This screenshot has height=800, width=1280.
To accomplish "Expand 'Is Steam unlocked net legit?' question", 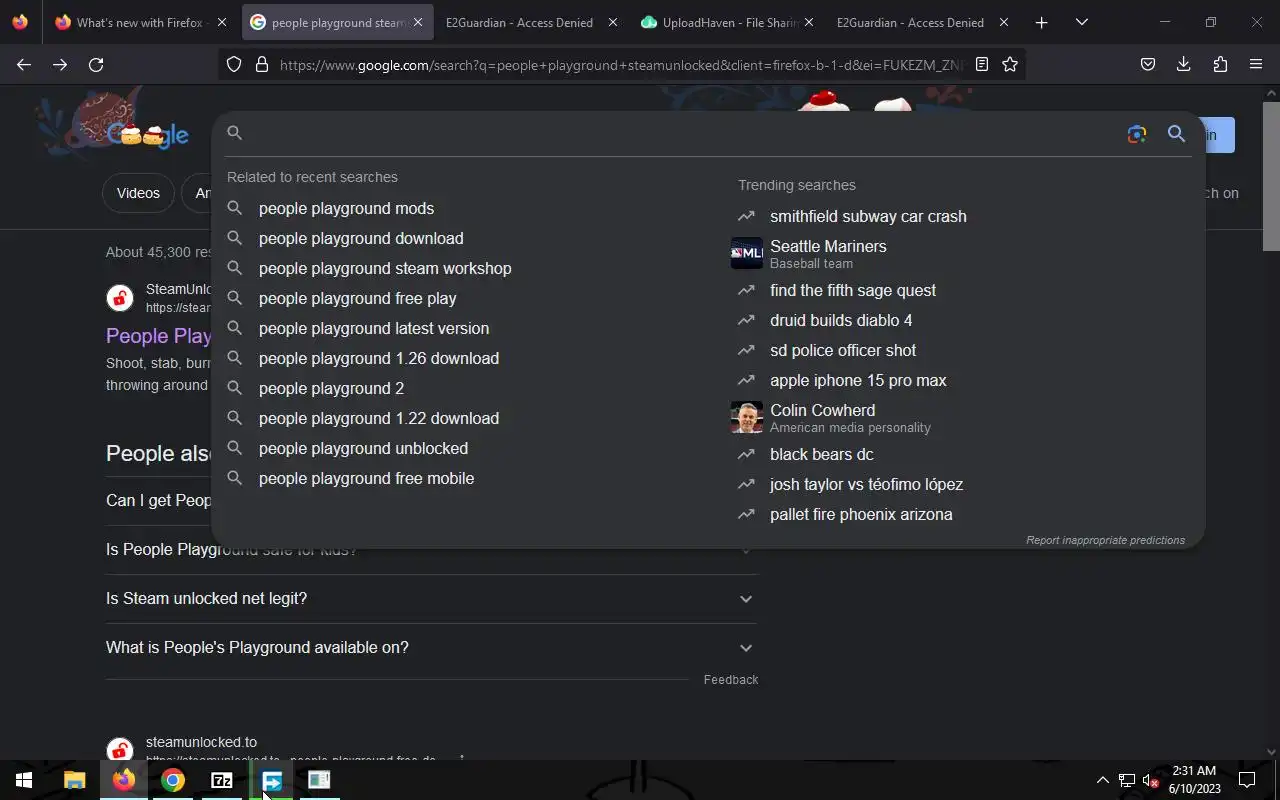I will [x=431, y=598].
